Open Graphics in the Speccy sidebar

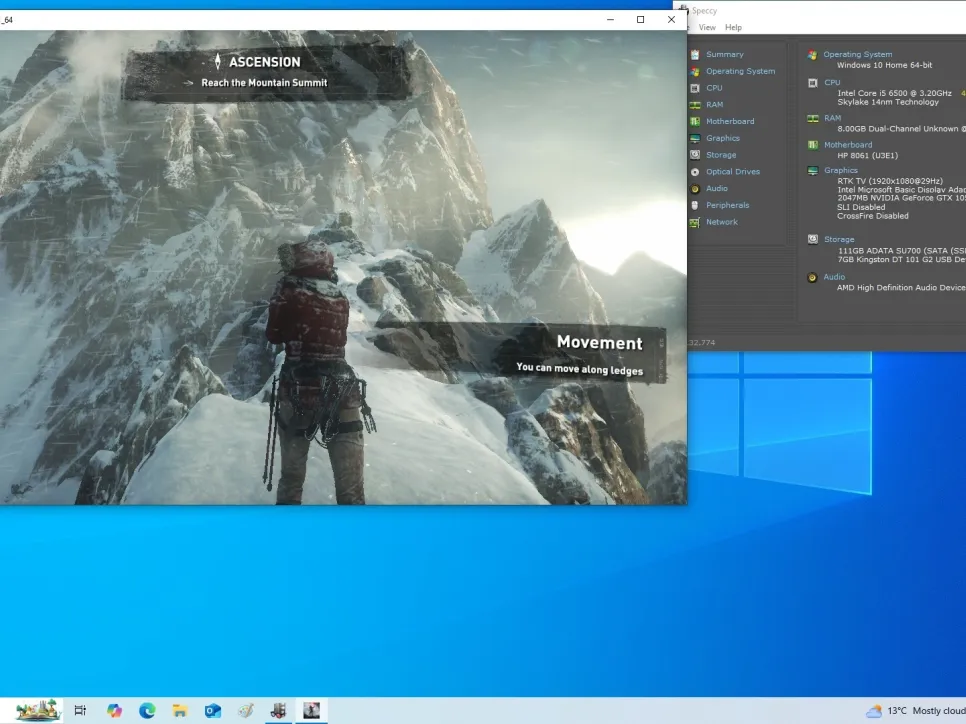(x=723, y=138)
